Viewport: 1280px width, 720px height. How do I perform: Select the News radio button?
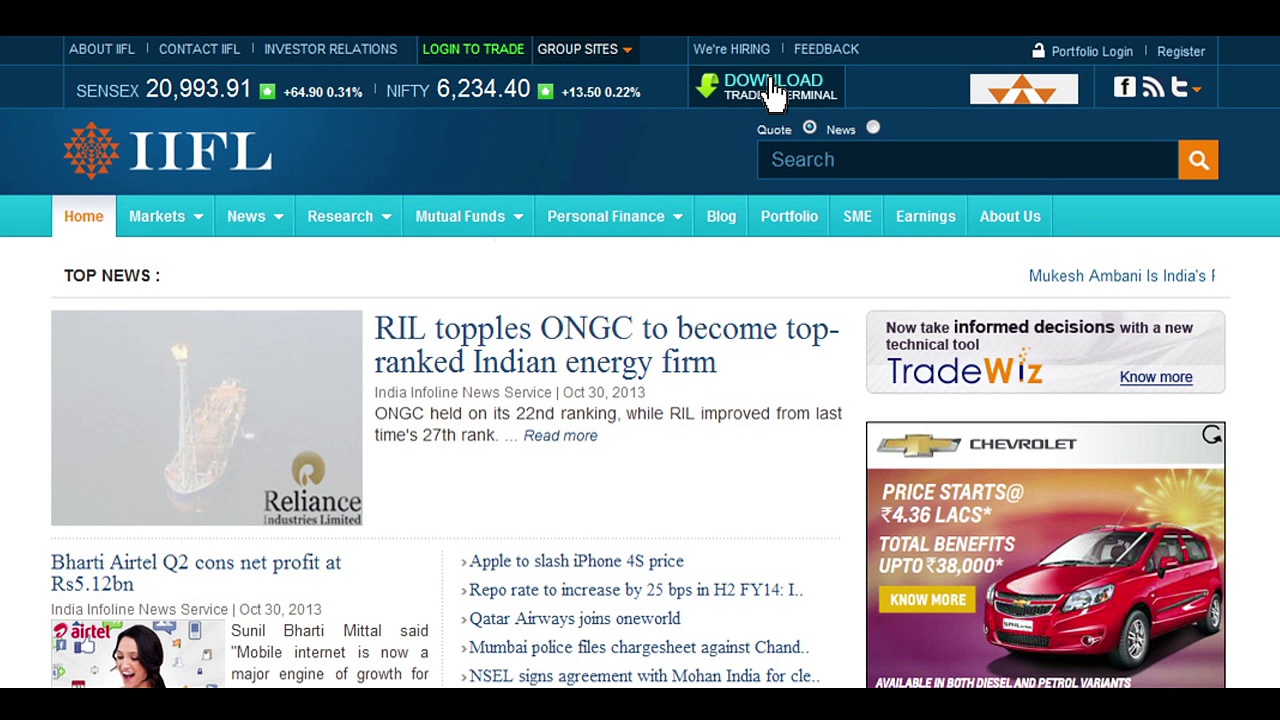coord(873,128)
